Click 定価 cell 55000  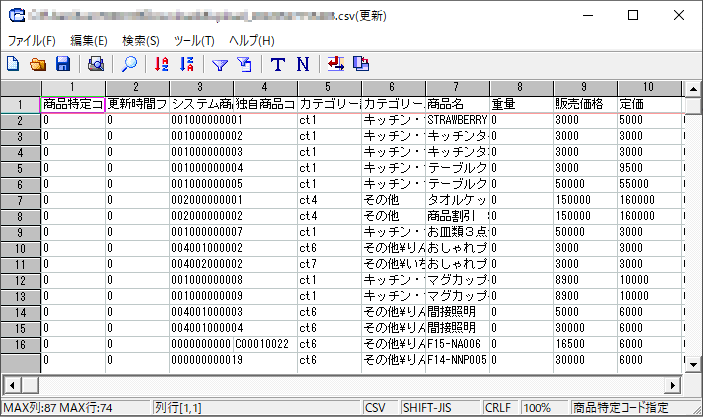click(x=649, y=184)
